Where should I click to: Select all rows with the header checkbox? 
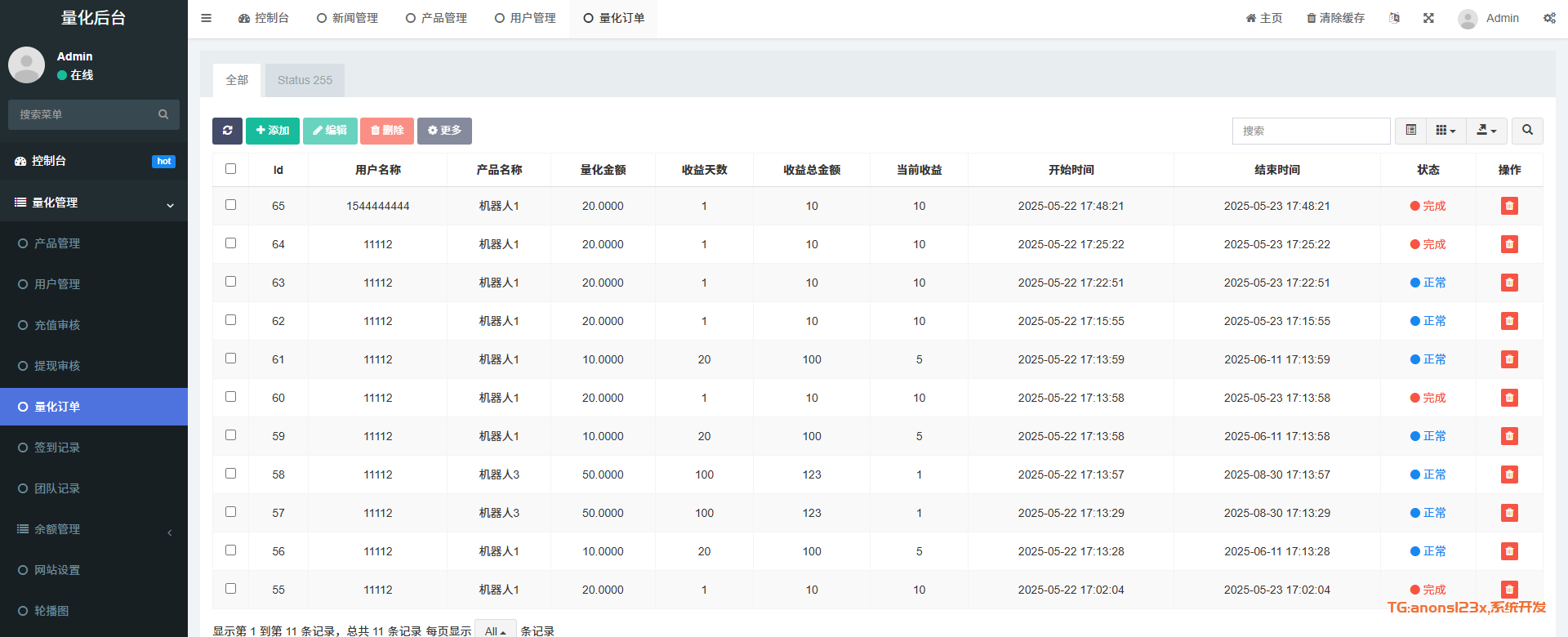[230, 169]
